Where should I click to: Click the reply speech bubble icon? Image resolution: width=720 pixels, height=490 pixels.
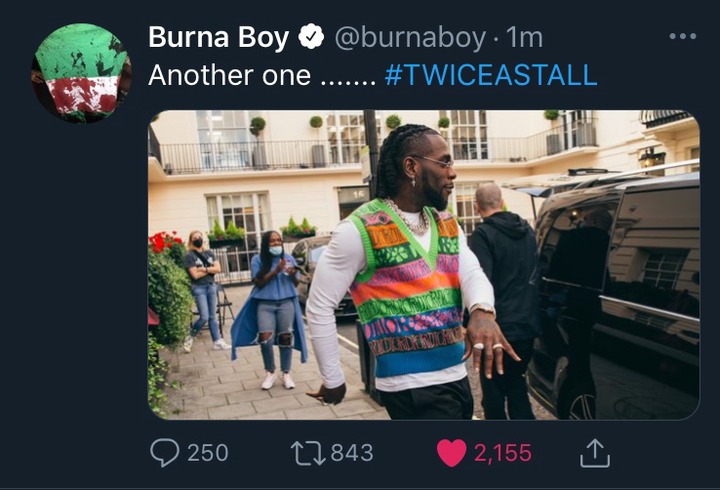pos(165,452)
